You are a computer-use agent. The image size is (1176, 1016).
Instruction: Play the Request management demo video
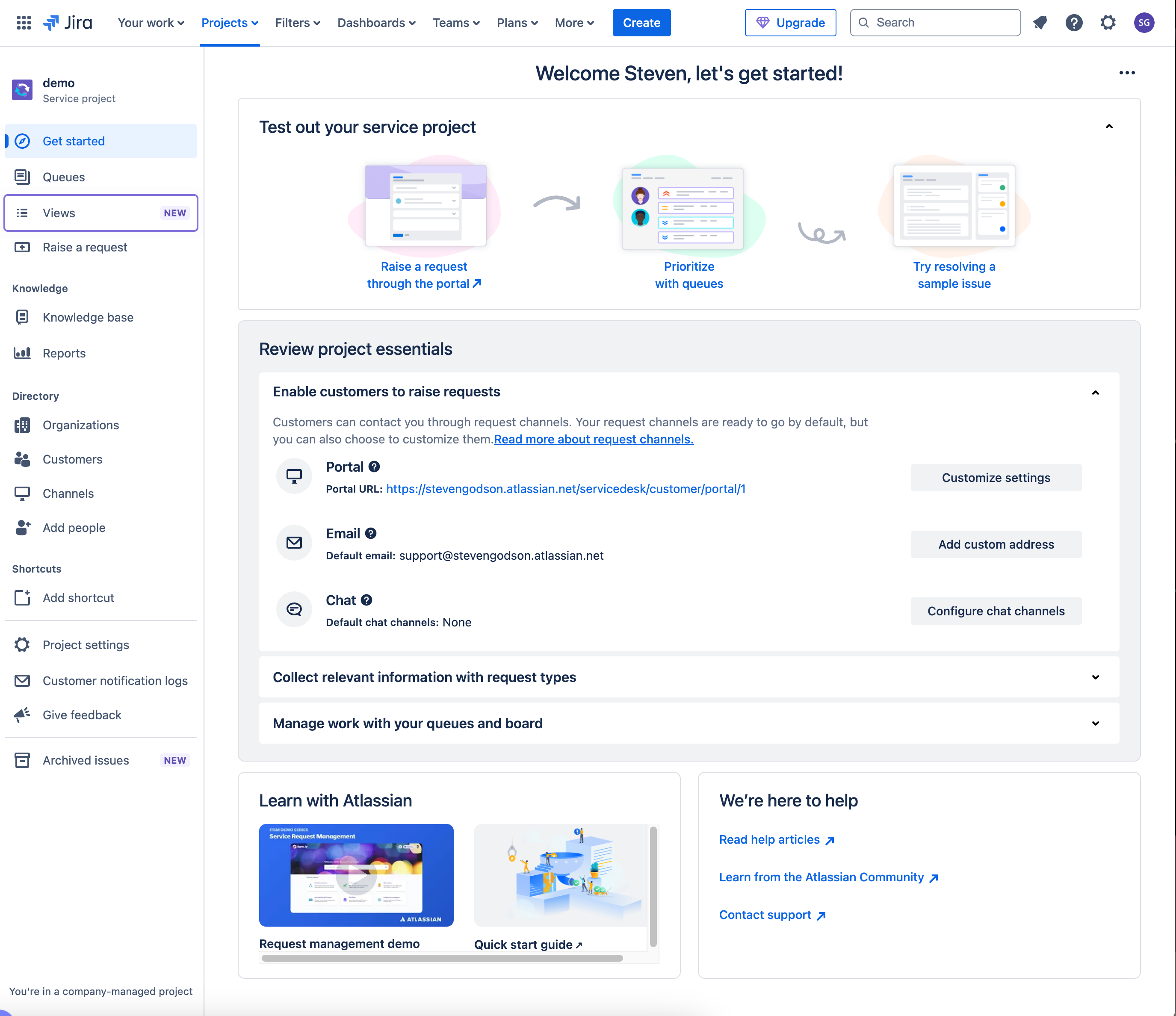[356, 874]
